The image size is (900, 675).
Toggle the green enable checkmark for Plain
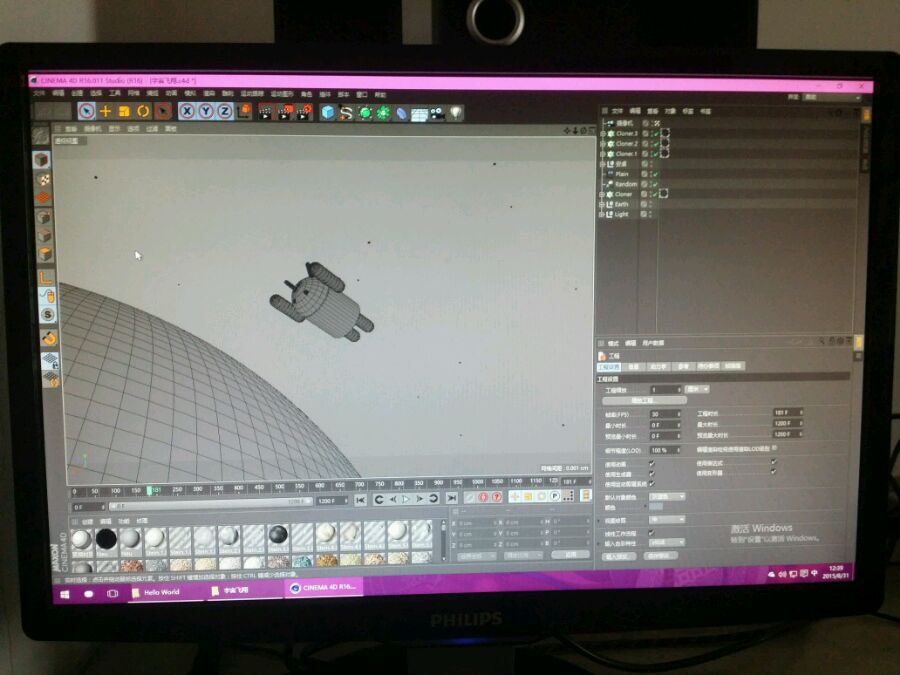(x=655, y=174)
